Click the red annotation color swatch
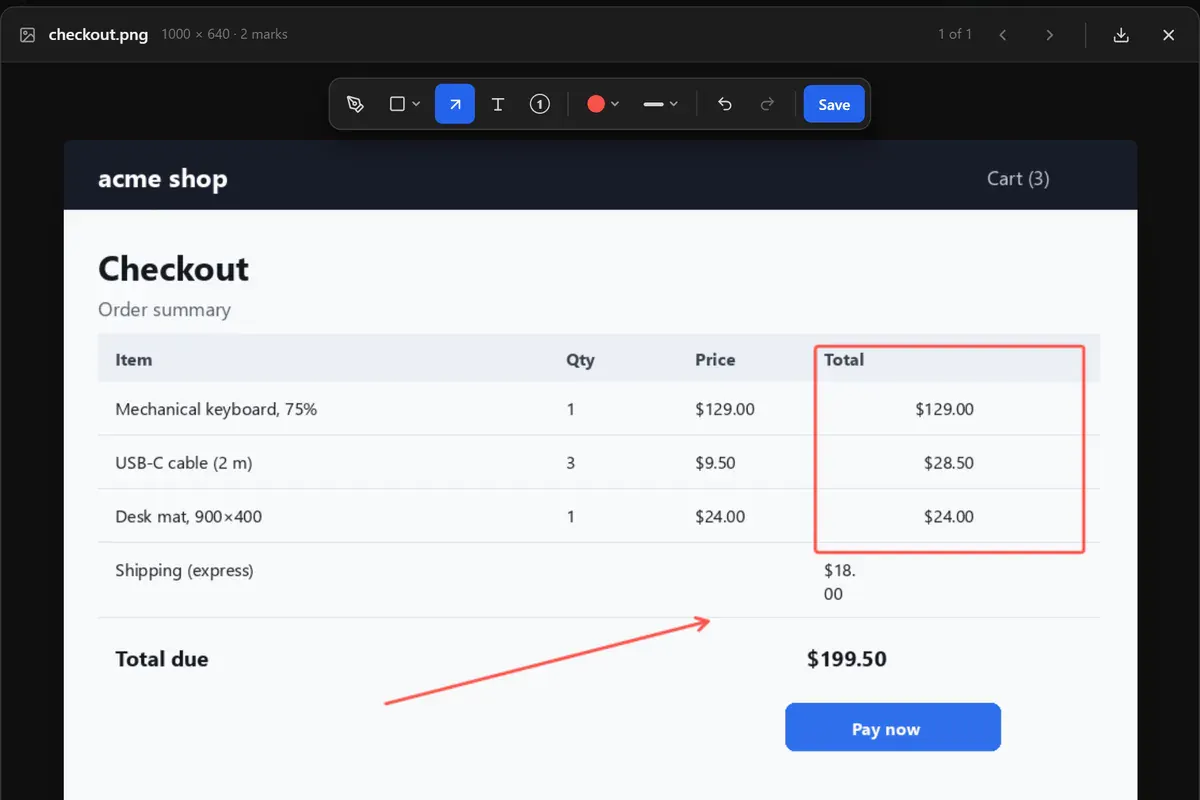The width and height of the screenshot is (1200, 800). point(596,104)
